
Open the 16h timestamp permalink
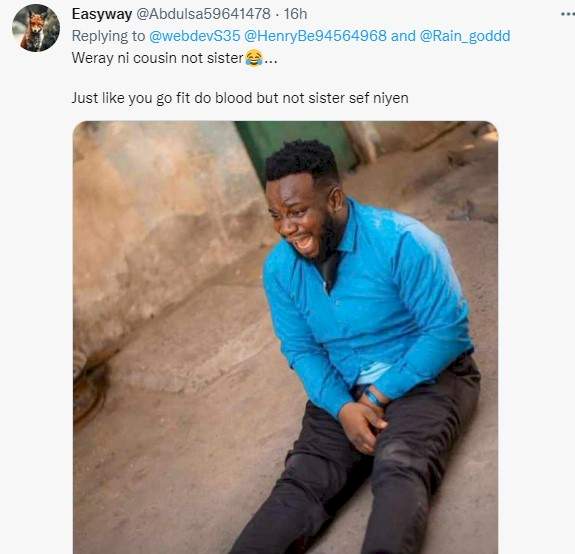295,14
